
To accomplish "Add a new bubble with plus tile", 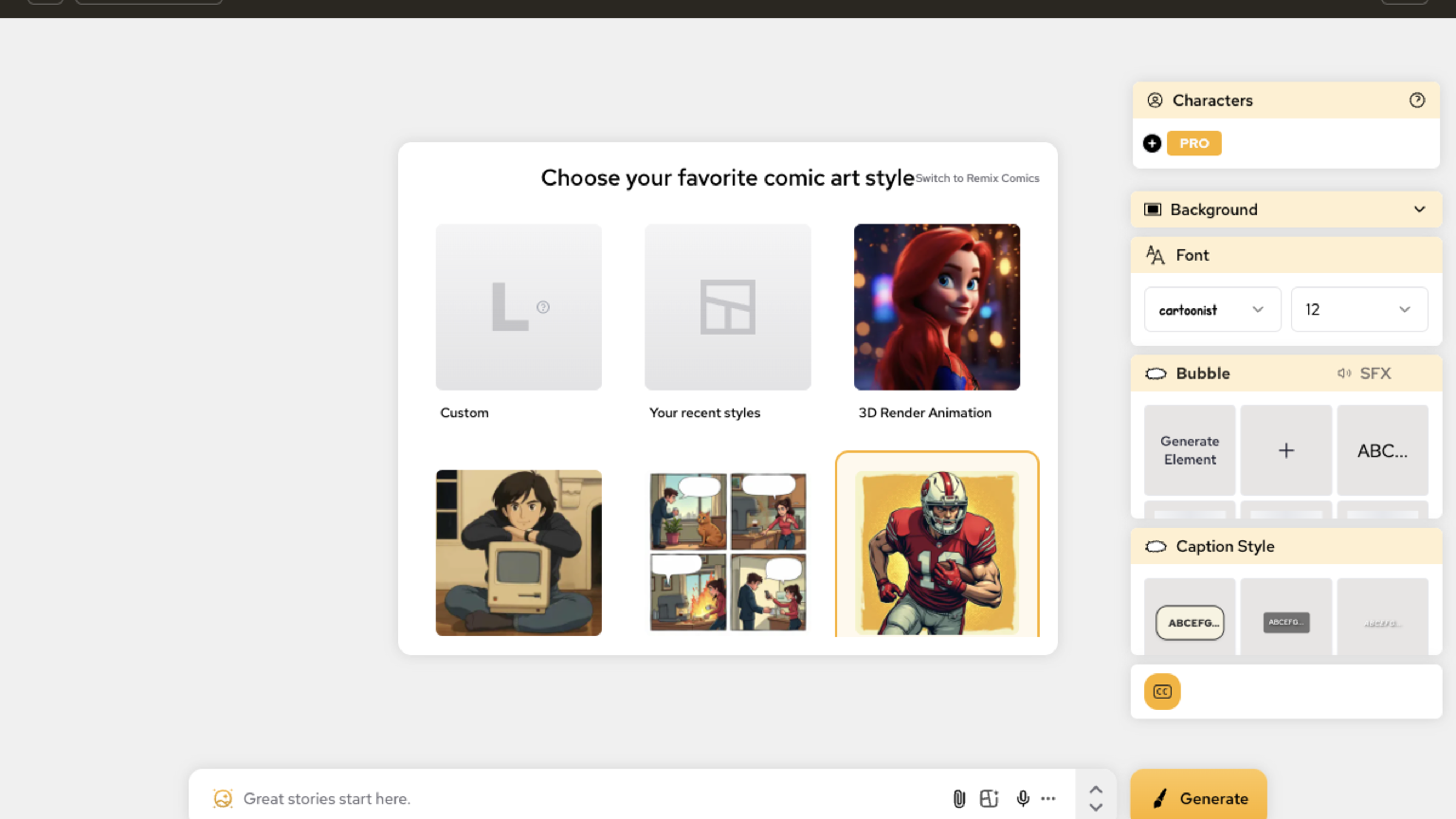I will point(1286,450).
